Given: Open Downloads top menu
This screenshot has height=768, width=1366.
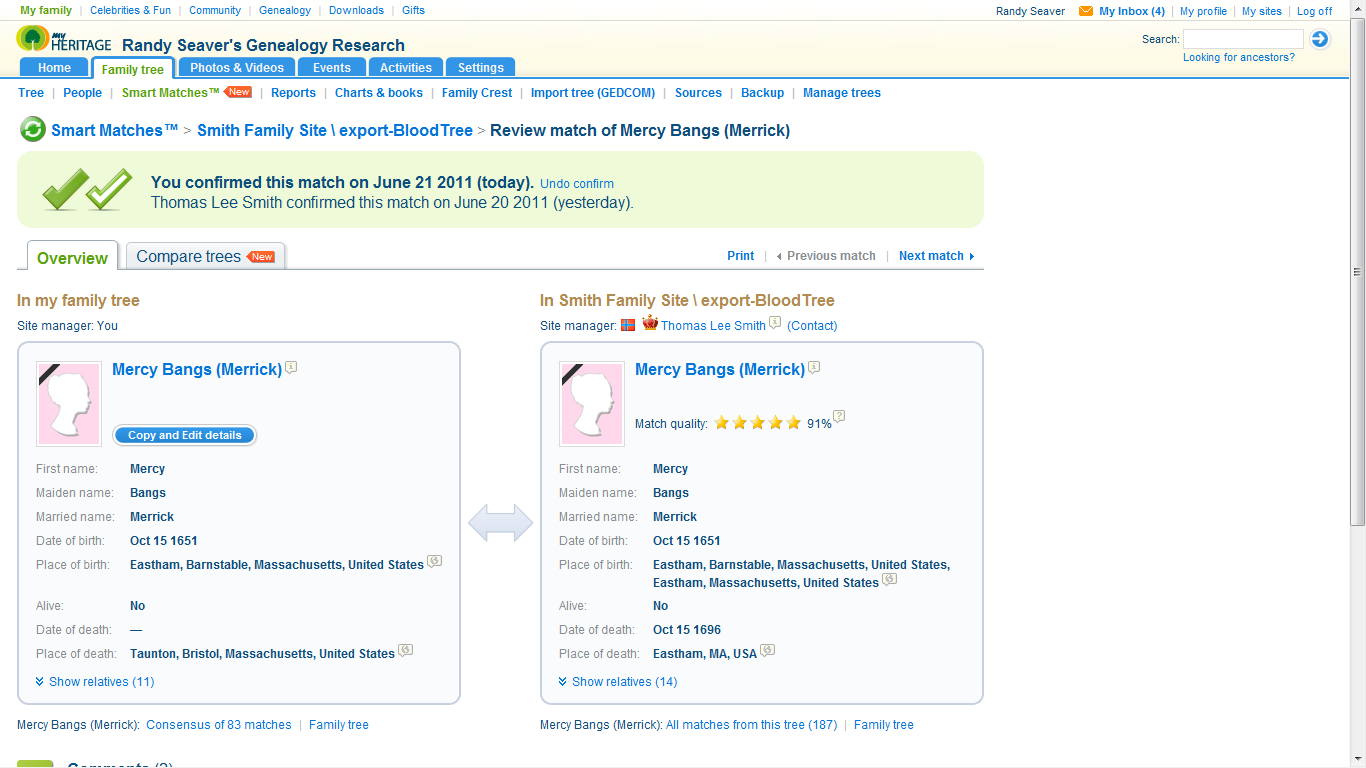Looking at the screenshot, I should pyautogui.click(x=356, y=10).
